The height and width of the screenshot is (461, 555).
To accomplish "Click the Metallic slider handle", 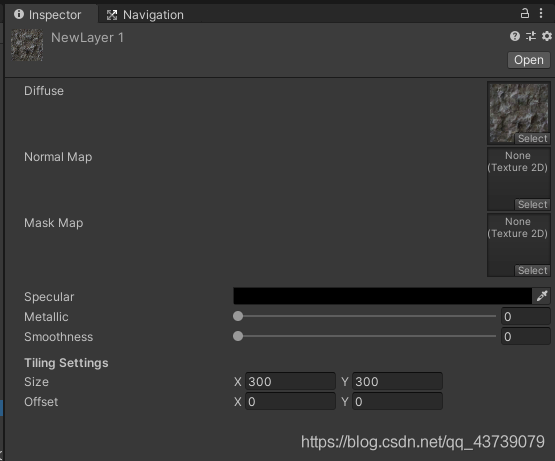I will pyautogui.click(x=238, y=316).
